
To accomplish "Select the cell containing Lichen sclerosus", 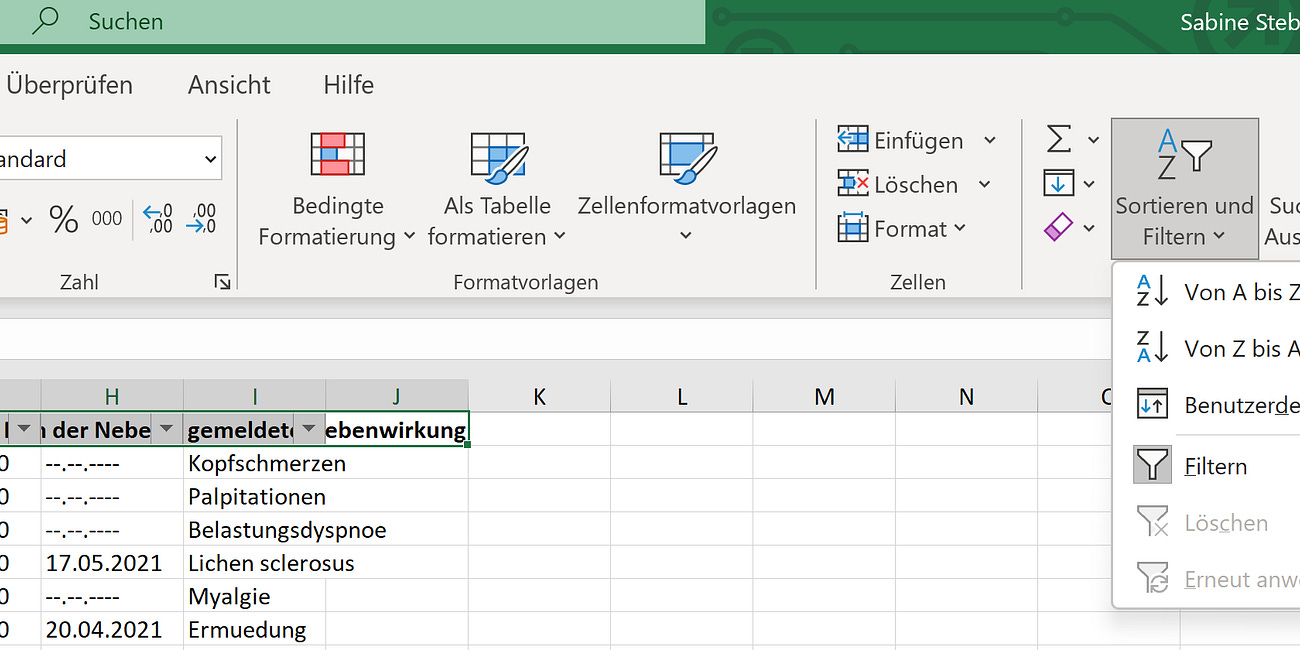I will [x=255, y=563].
